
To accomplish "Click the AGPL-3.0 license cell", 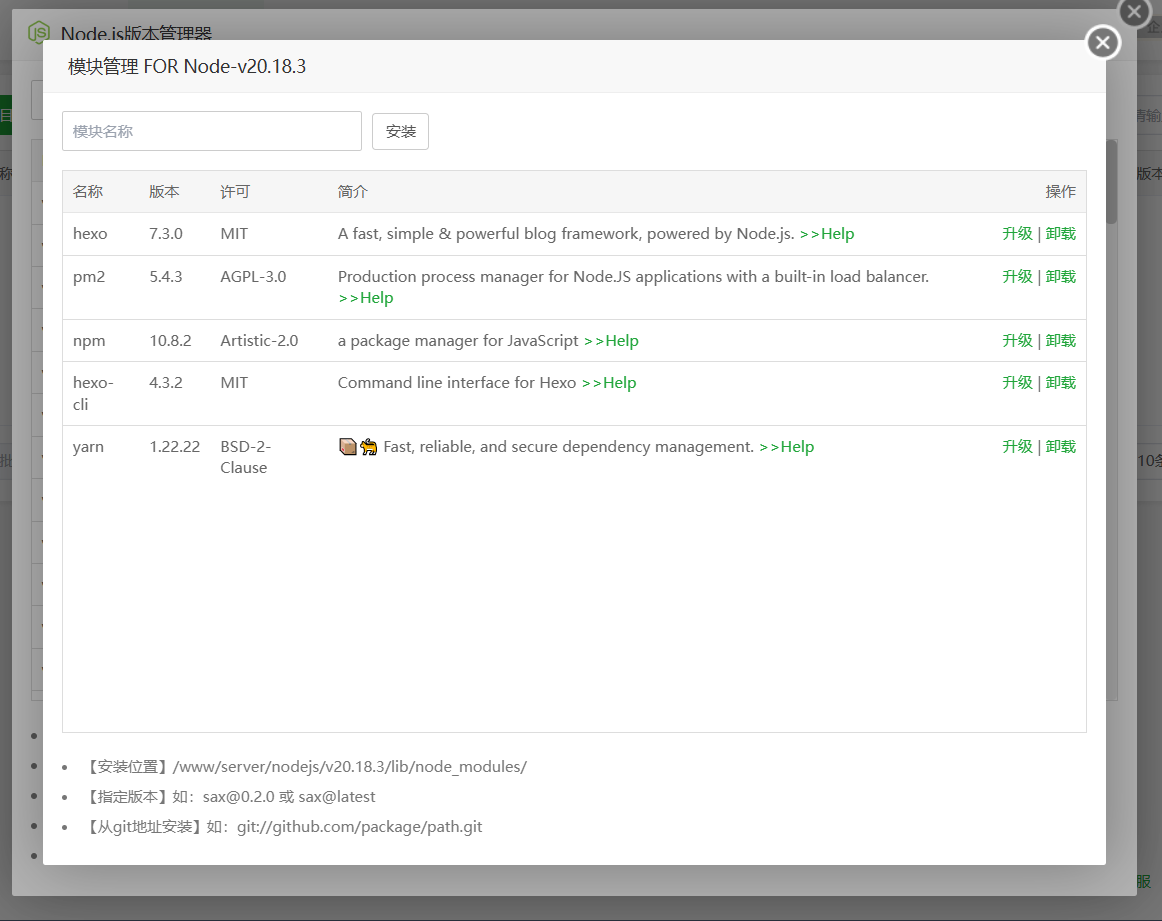I will click(x=253, y=276).
